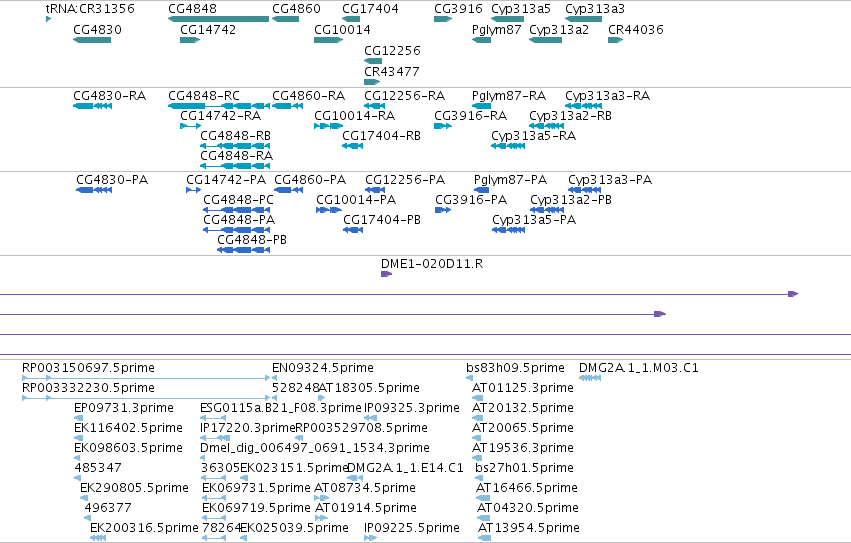Screen dimensions: 851x543
Task: Click the CG3916 gene label
Action: [459, 9]
